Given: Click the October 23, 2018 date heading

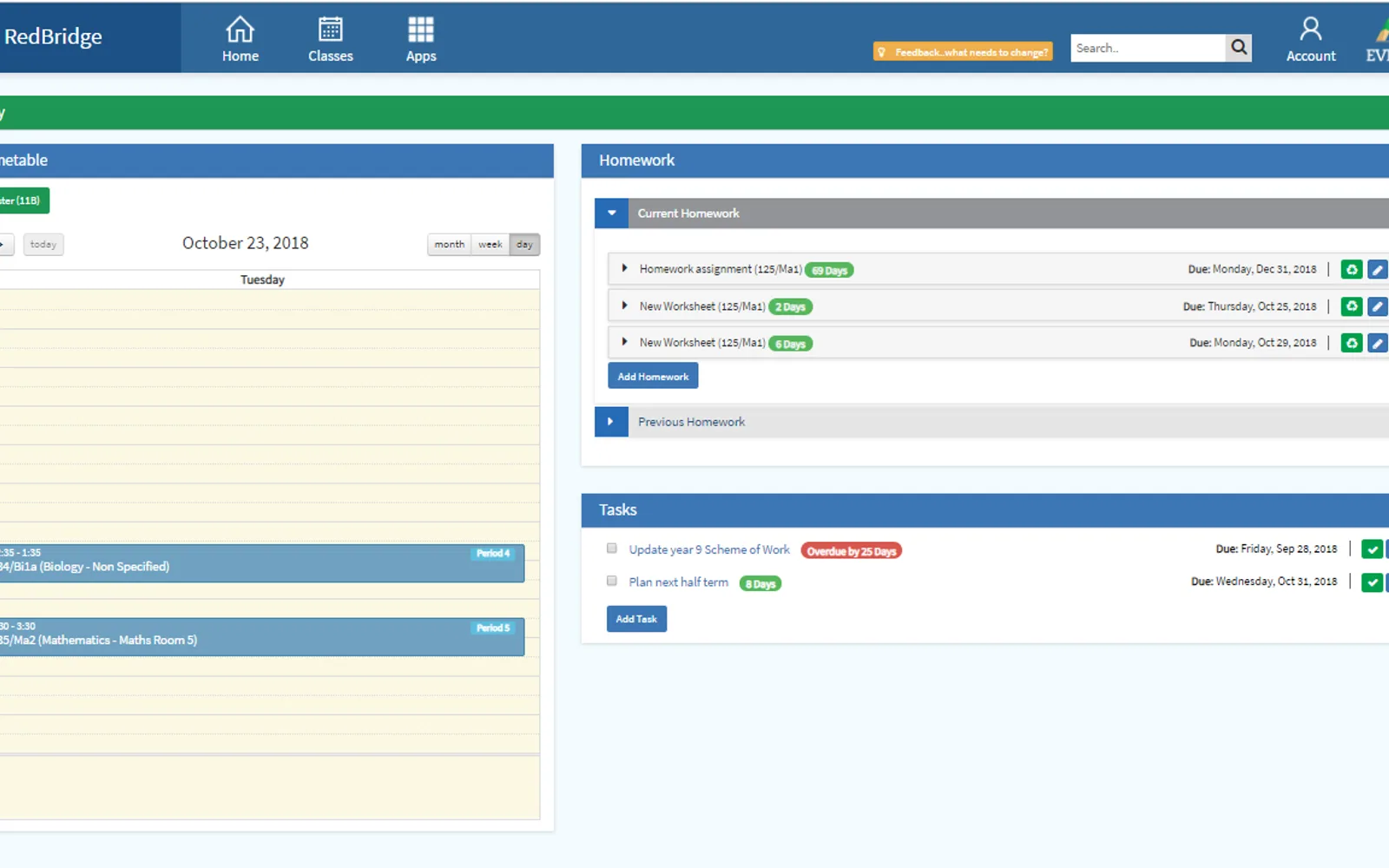Looking at the screenshot, I should point(246,243).
